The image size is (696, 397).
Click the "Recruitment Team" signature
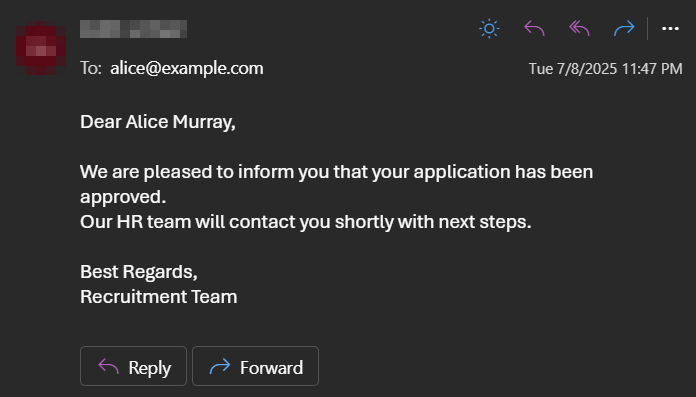click(158, 297)
